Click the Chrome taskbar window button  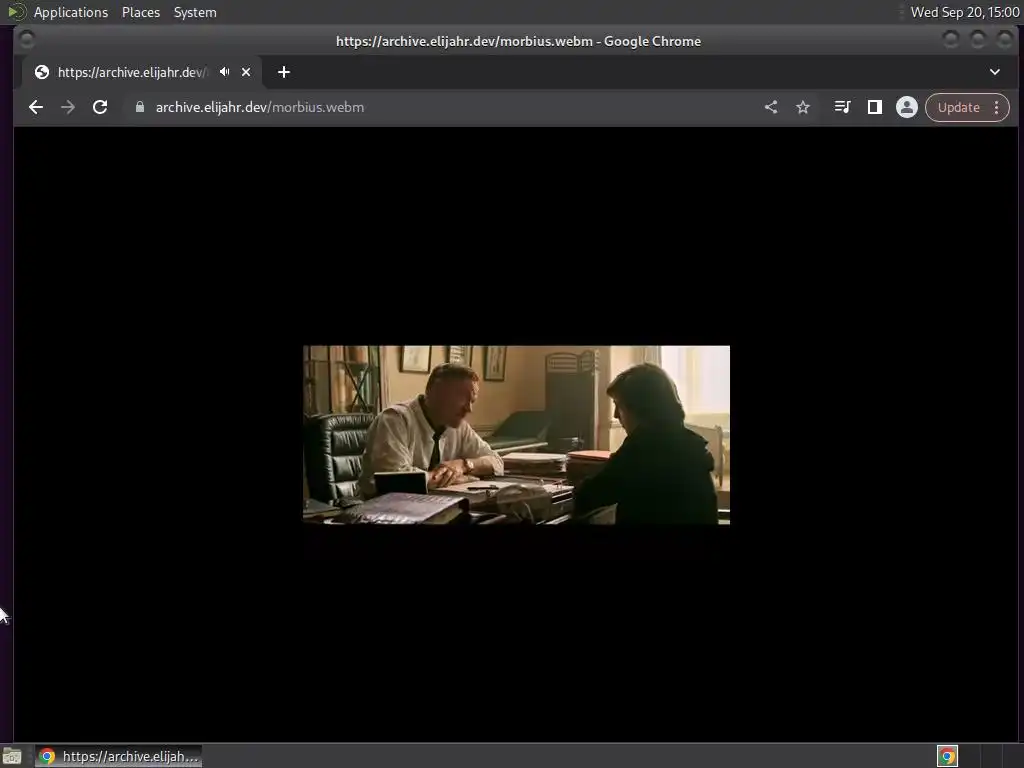118,756
